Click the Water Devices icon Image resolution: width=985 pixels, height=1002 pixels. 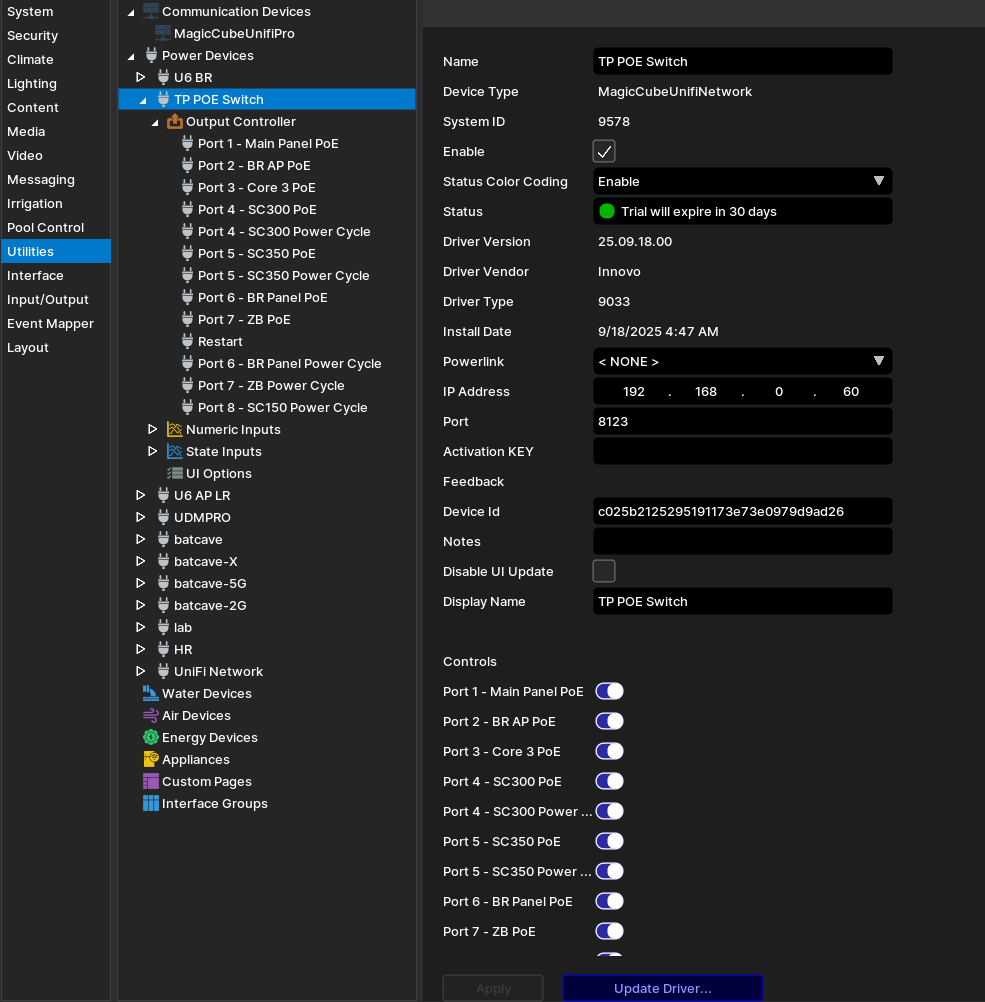[x=151, y=693]
